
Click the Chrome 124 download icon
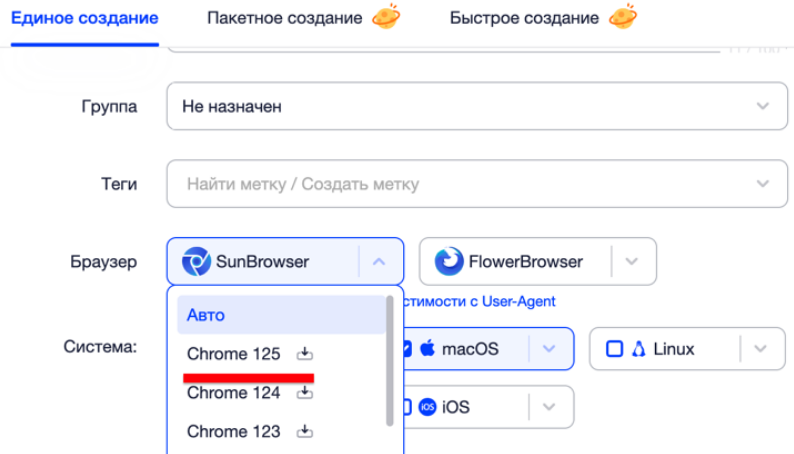(x=306, y=393)
